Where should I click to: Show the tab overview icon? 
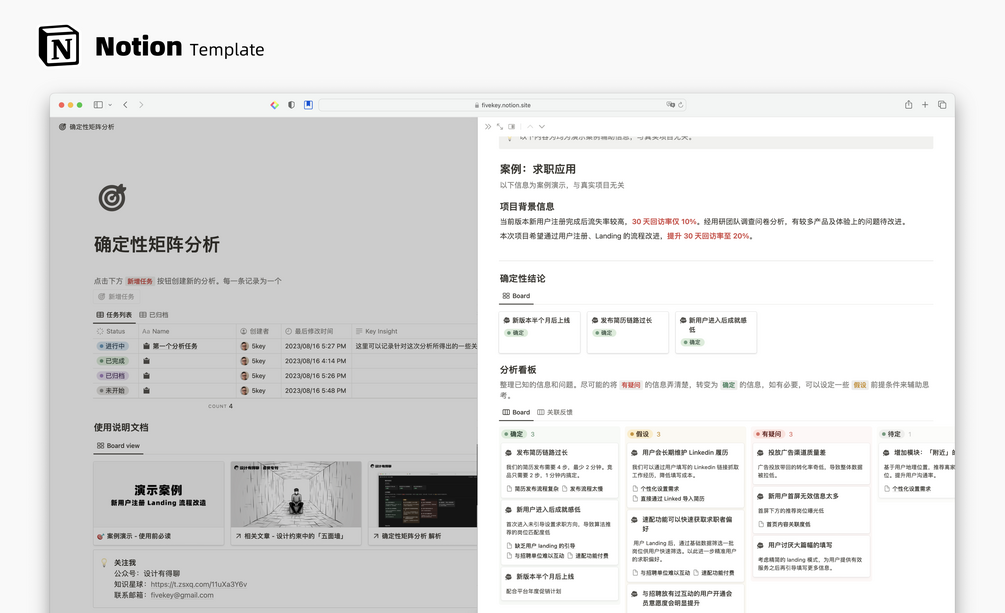coord(942,105)
